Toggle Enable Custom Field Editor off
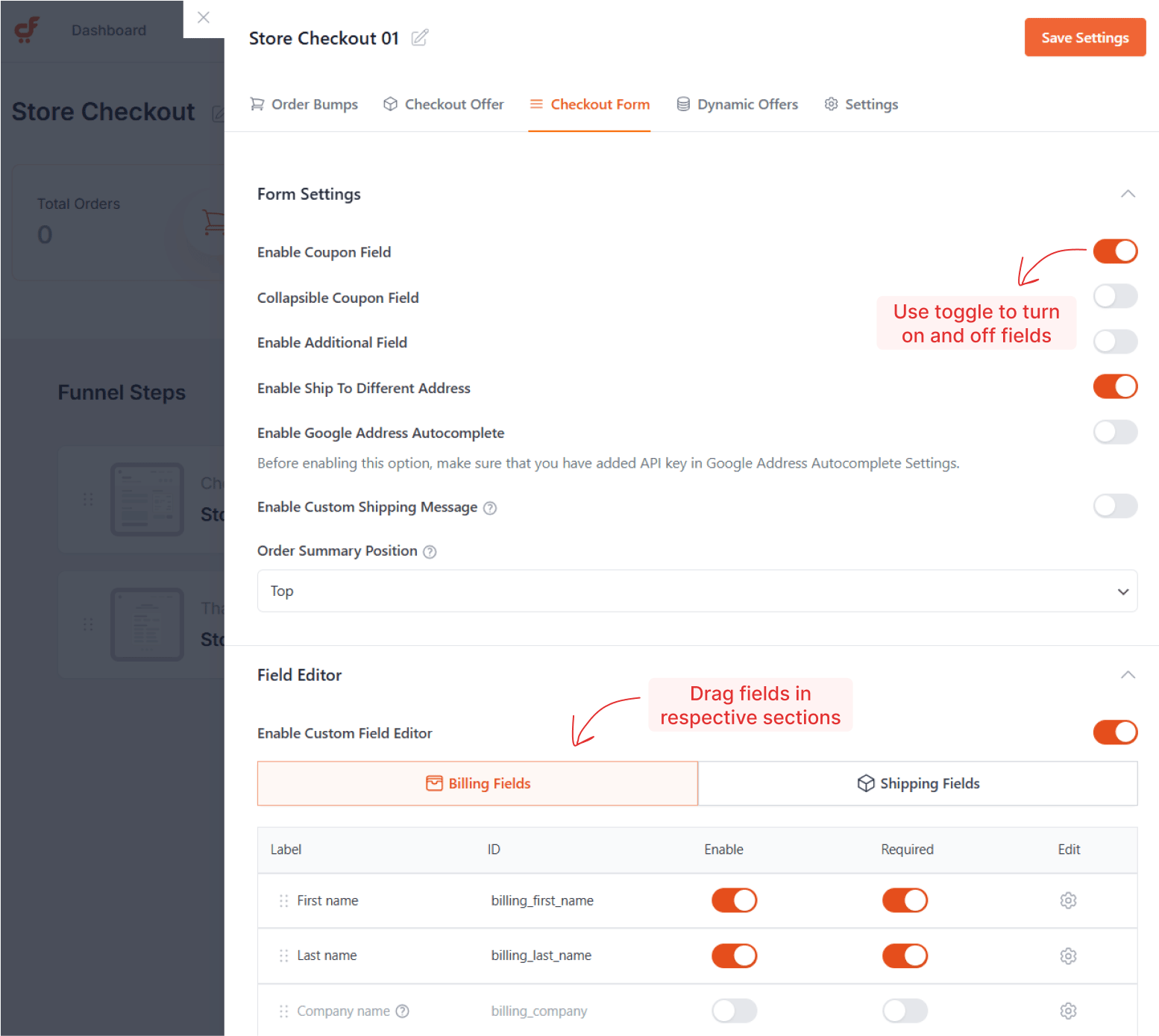Viewport: 1159px width, 1036px height. tap(1115, 732)
